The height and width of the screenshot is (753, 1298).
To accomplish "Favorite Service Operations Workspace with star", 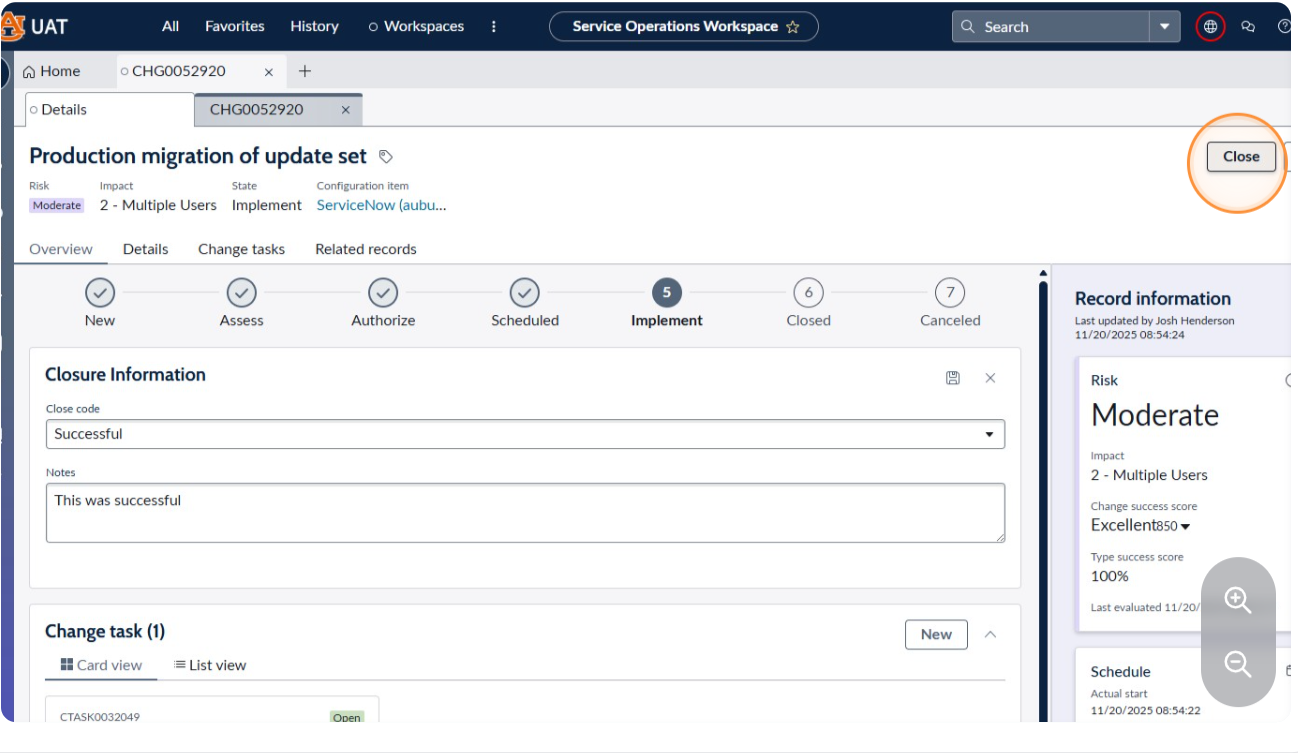I will 793,27.
